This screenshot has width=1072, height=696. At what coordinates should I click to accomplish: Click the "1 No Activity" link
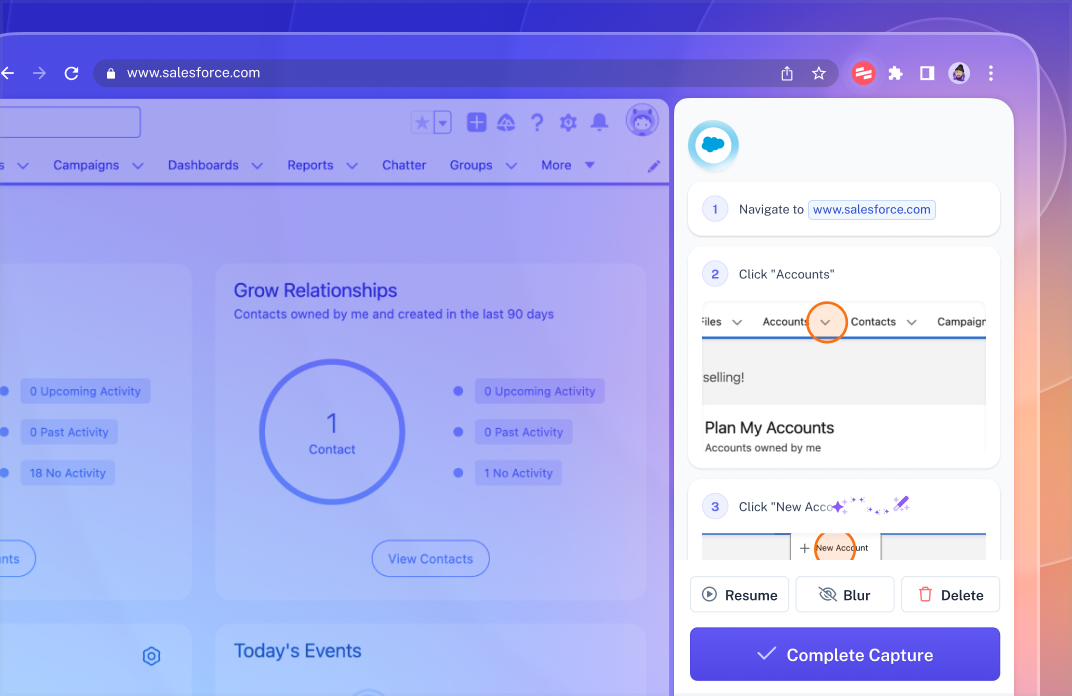pyautogui.click(x=518, y=473)
